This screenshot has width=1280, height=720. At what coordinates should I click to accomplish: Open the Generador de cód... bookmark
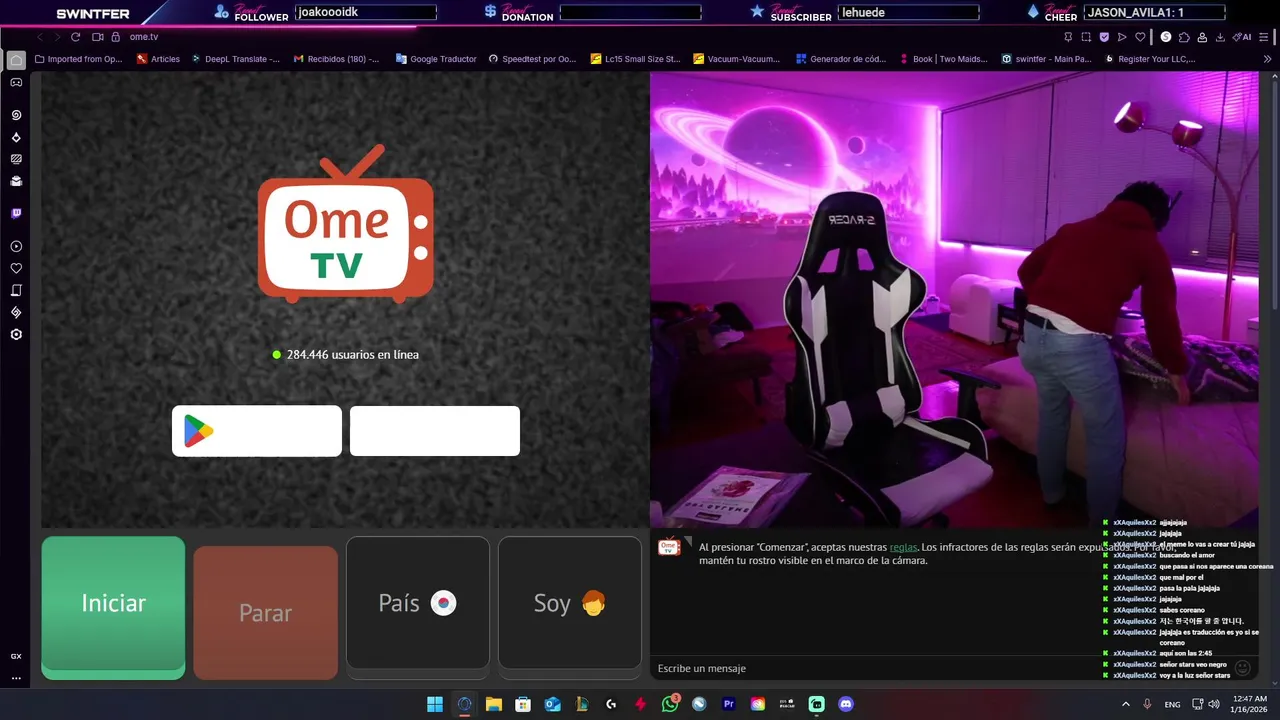coord(841,59)
